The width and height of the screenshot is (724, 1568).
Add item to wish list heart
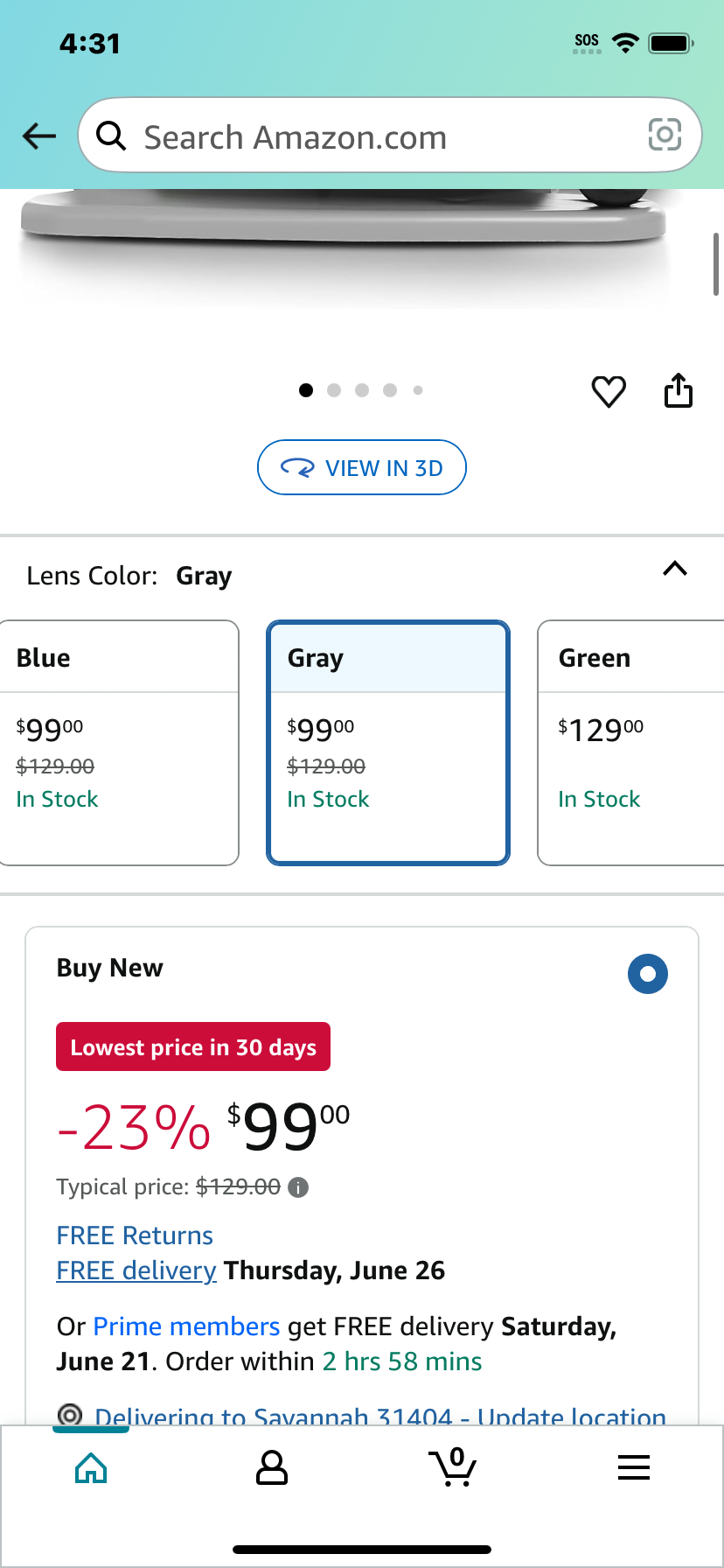[609, 390]
